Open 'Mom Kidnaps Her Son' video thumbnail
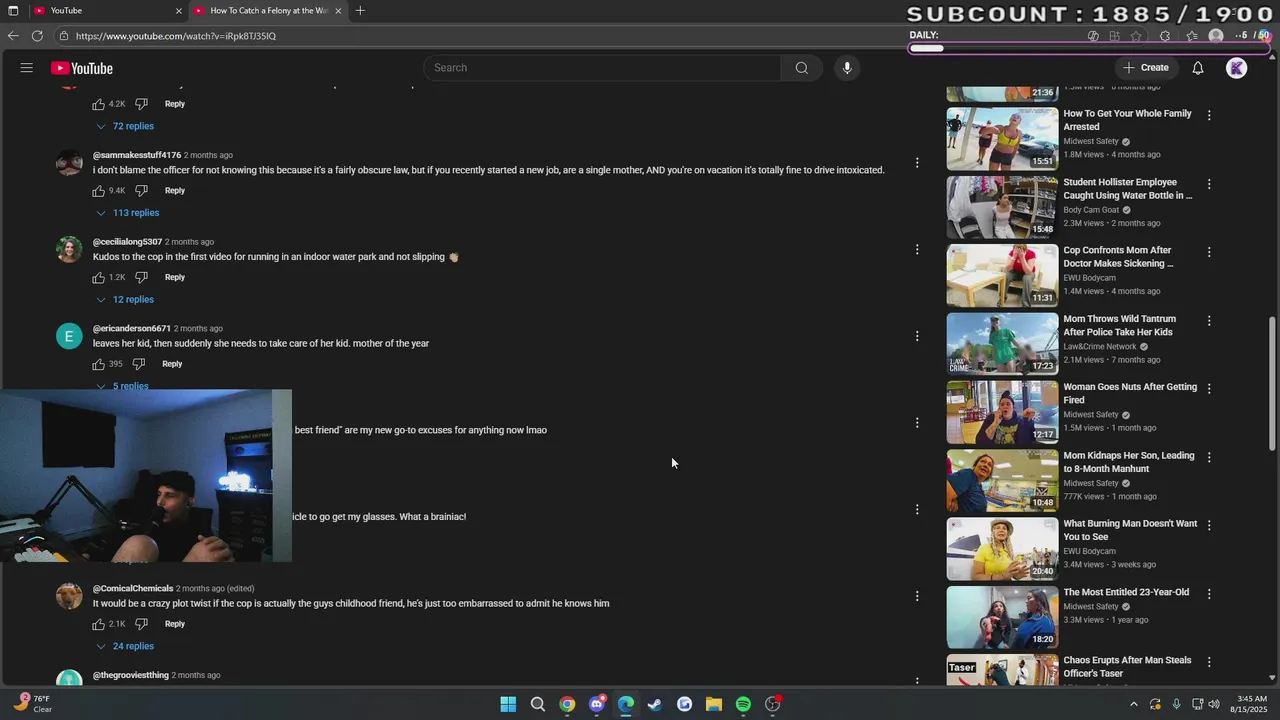The width and height of the screenshot is (1280, 720). pyautogui.click(x=1002, y=480)
